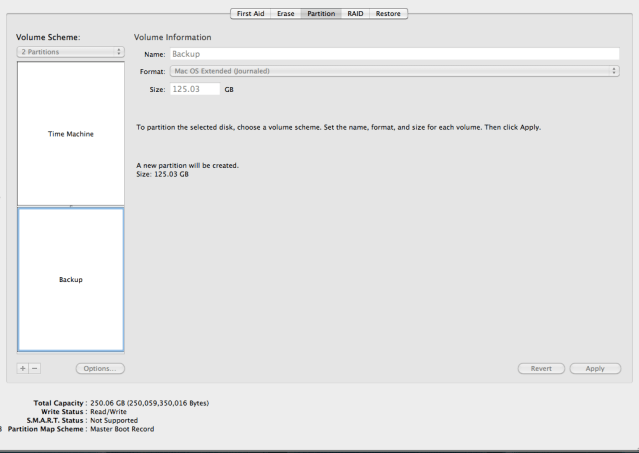Switch to the First Aid tab
The width and height of the screenshot is (639, 453).
click(250, 14)
